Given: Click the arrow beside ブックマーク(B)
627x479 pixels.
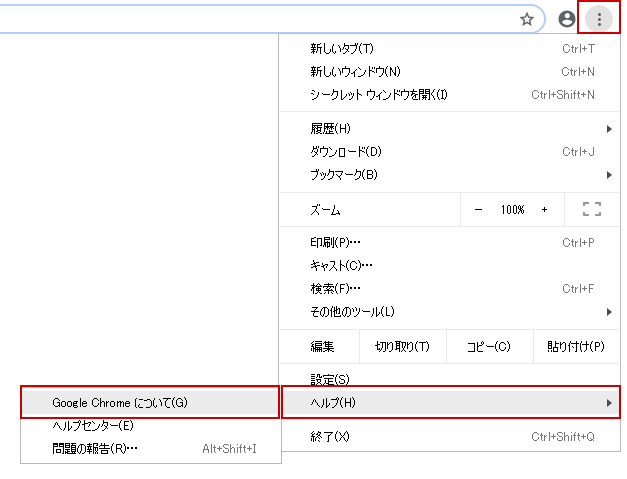Looking at the screenshot, I should pyautogui.click(x=609, y=175).
